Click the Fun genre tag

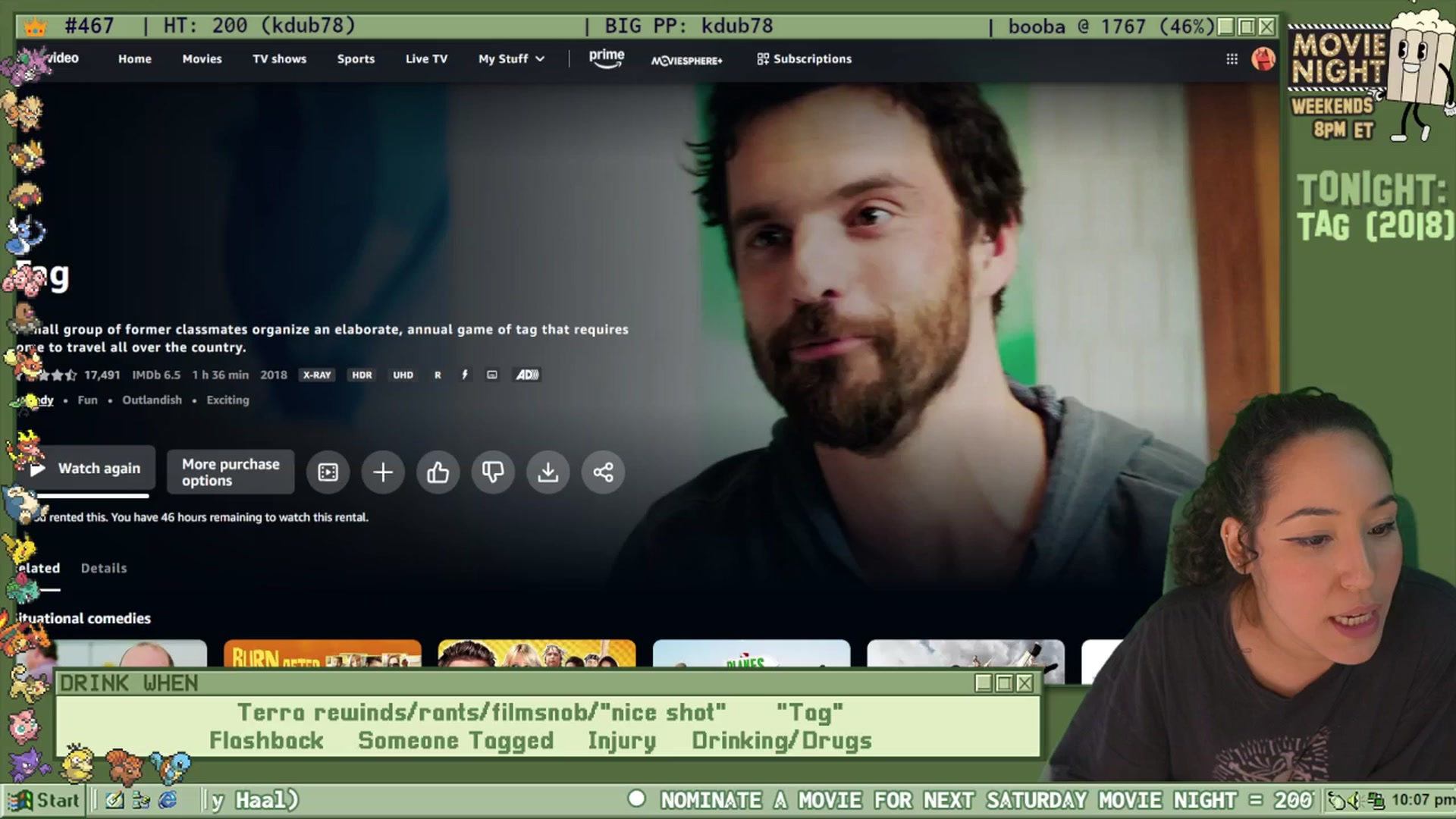87,400
